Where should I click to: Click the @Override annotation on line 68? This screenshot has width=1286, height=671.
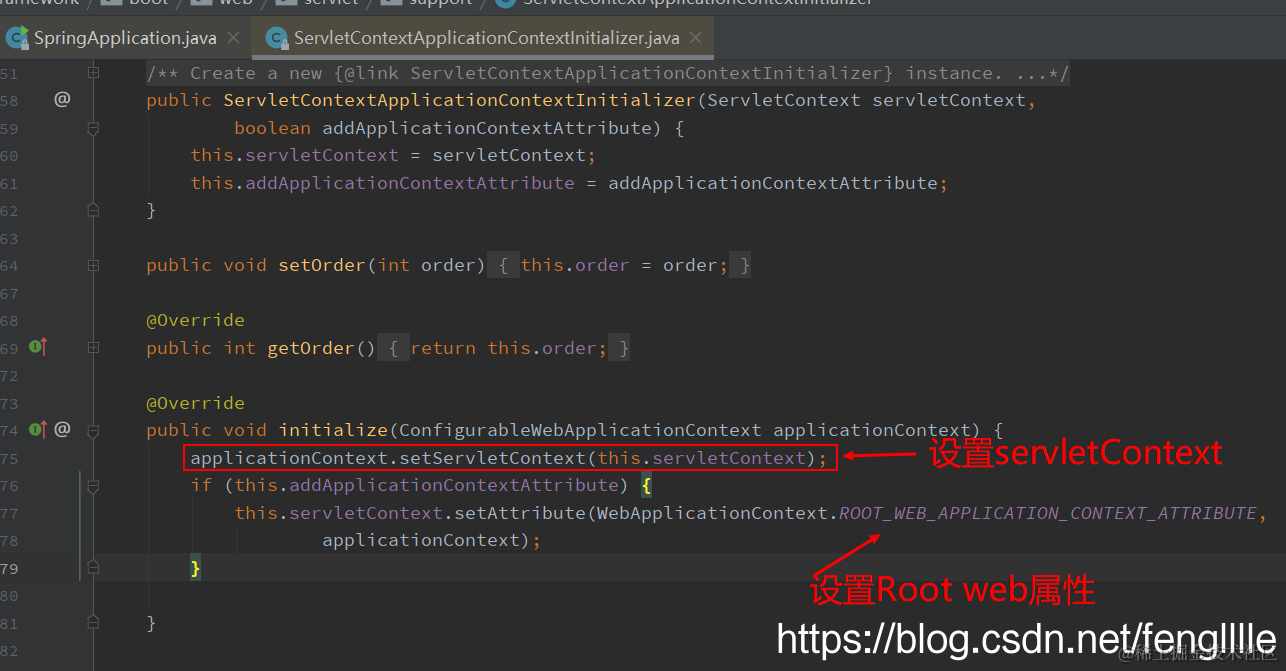click(195, 320)
